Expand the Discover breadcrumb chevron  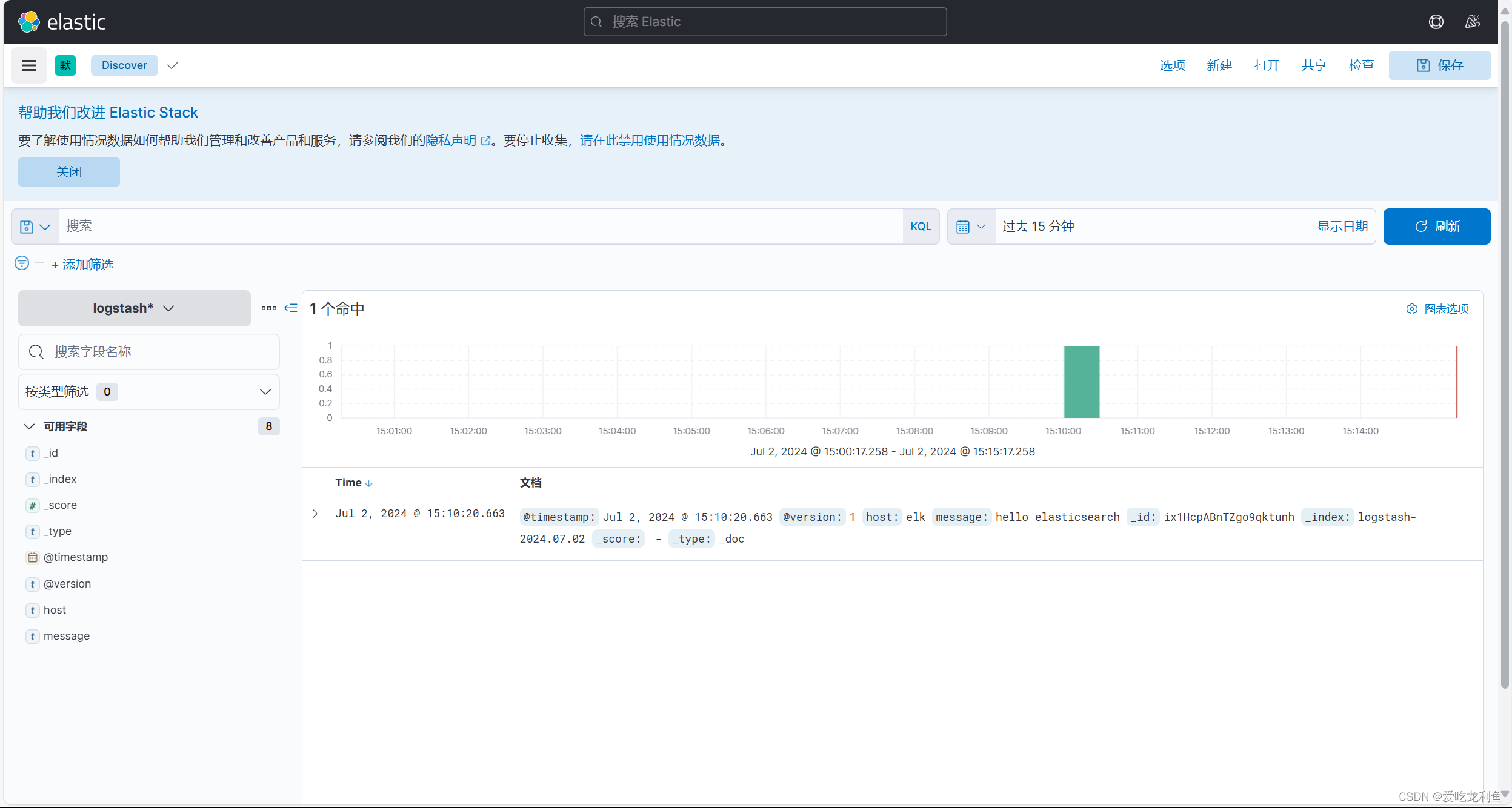pos(173,65)
